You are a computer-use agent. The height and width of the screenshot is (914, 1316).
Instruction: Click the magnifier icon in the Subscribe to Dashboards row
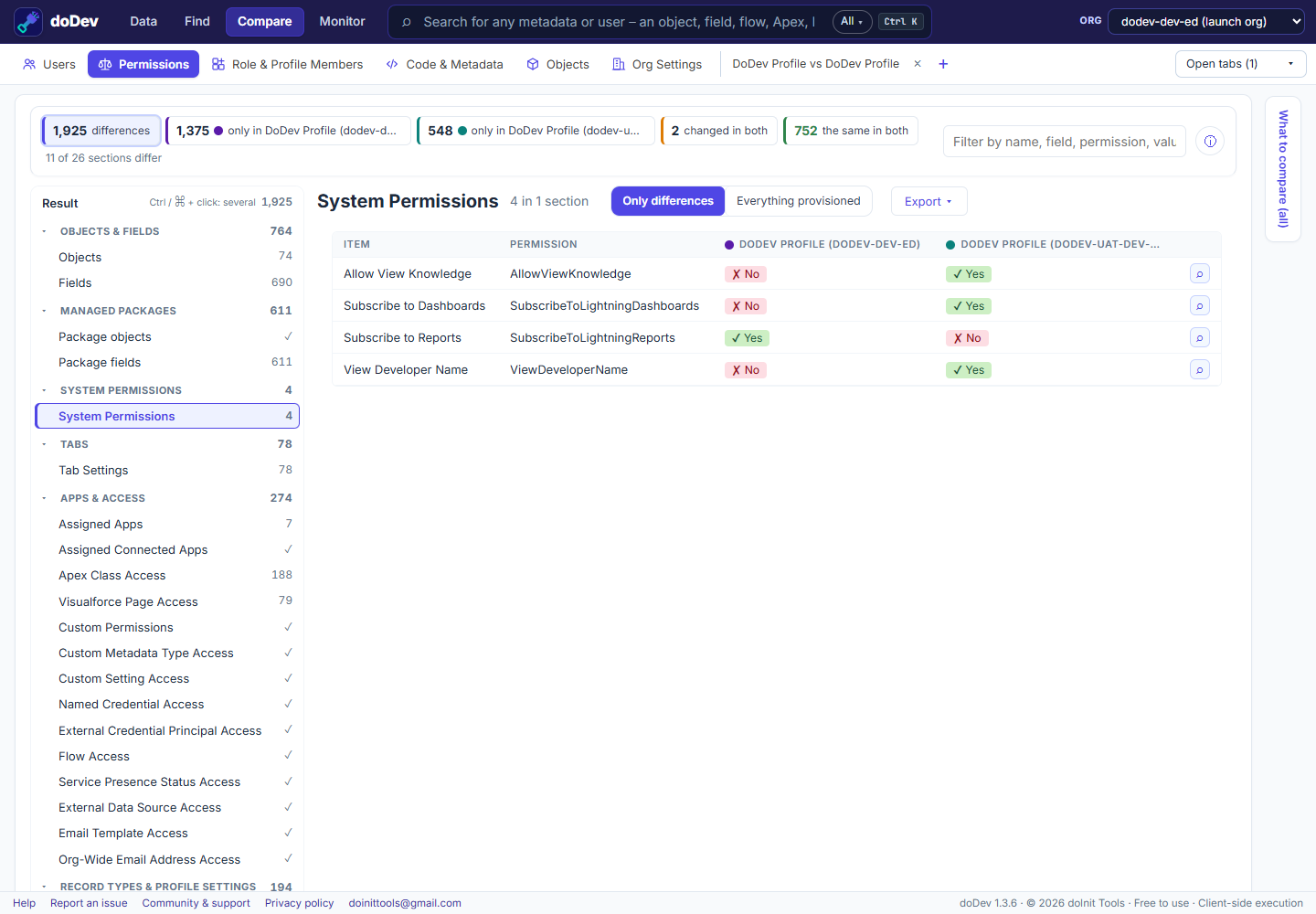pyautogui.click(x=1200, y=305)
